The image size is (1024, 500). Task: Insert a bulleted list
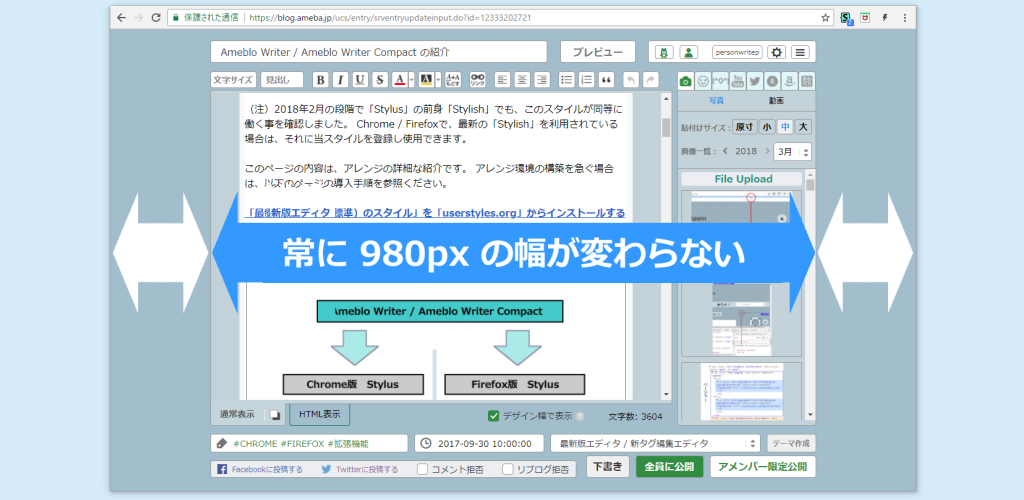pos(567,80)
